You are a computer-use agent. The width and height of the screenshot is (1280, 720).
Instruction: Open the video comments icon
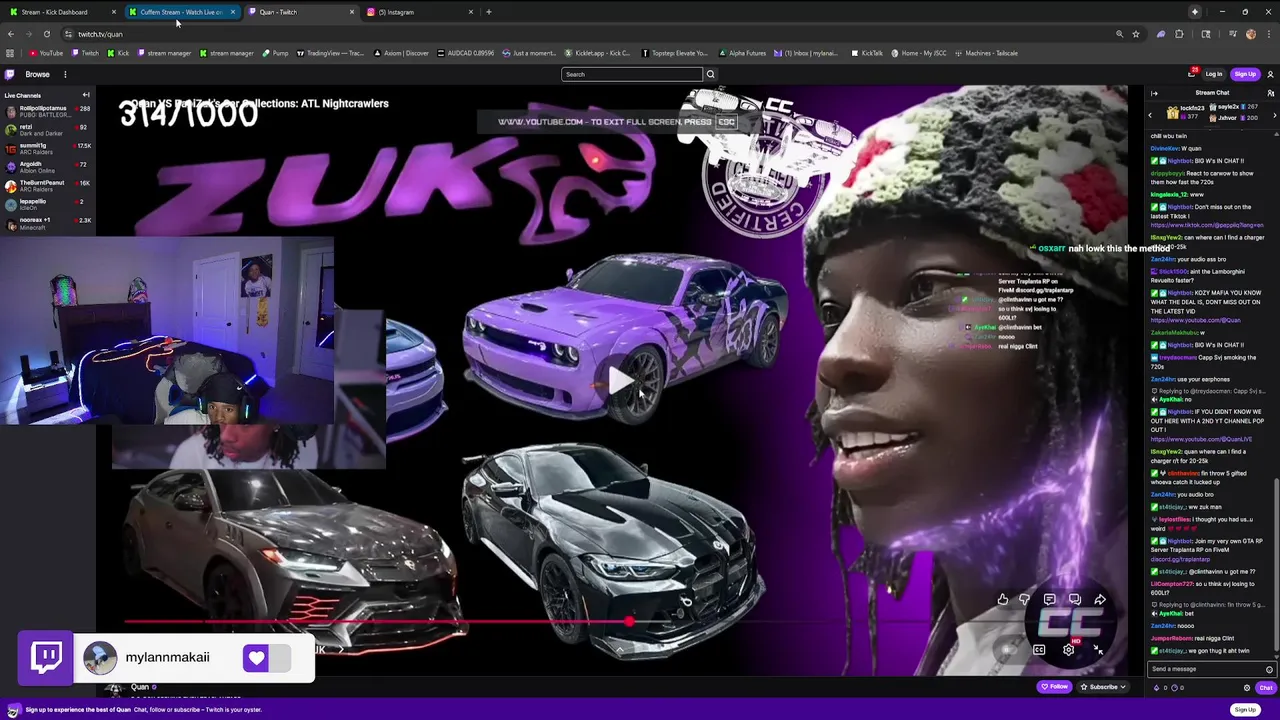[1049, 600]
